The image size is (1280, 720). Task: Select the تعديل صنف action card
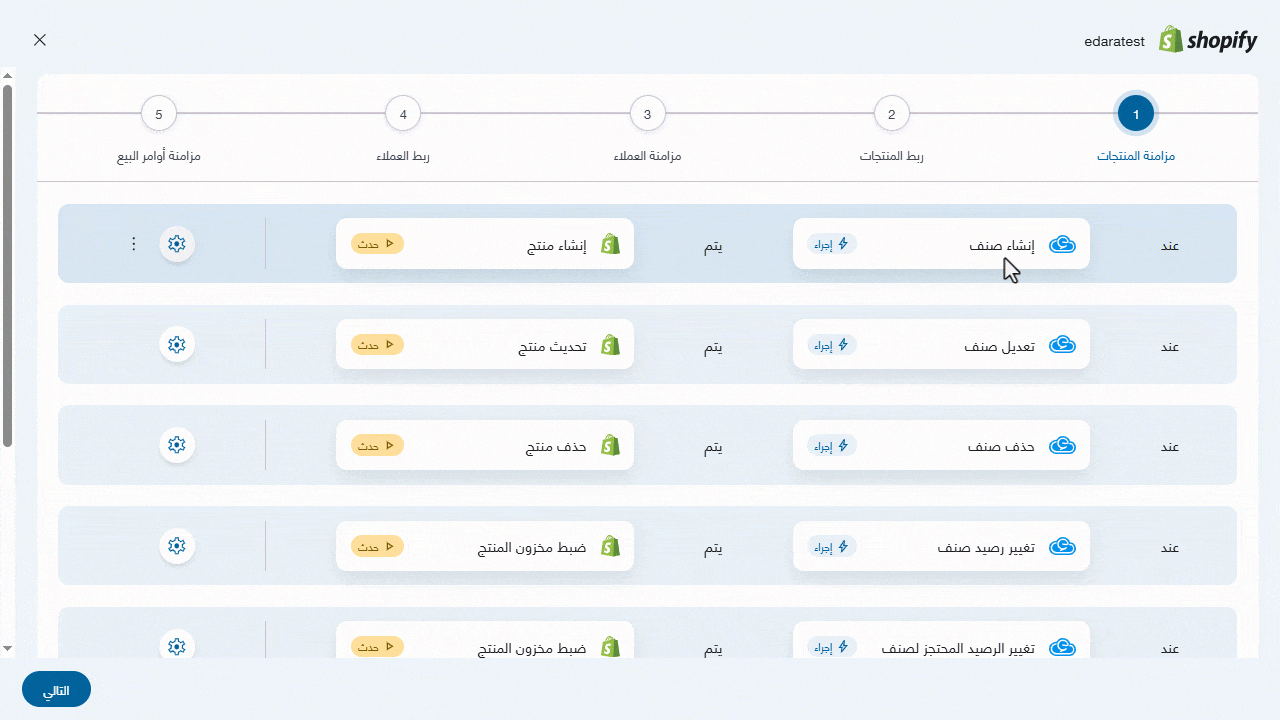point(941,345)
